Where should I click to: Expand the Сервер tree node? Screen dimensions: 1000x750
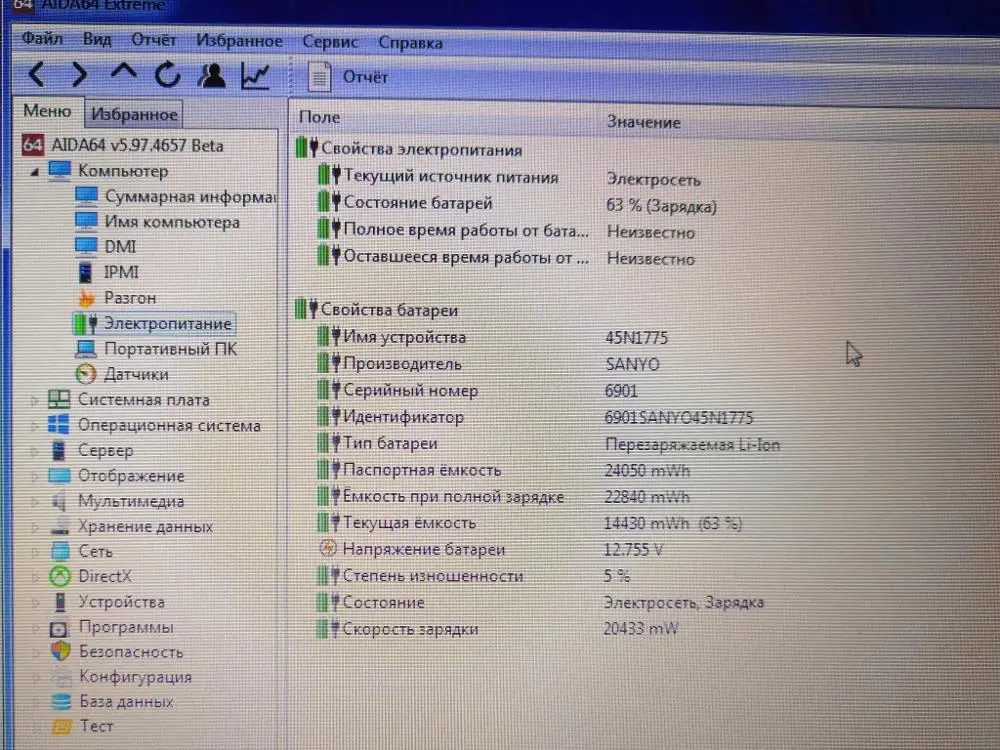click(x=34, y=451)
